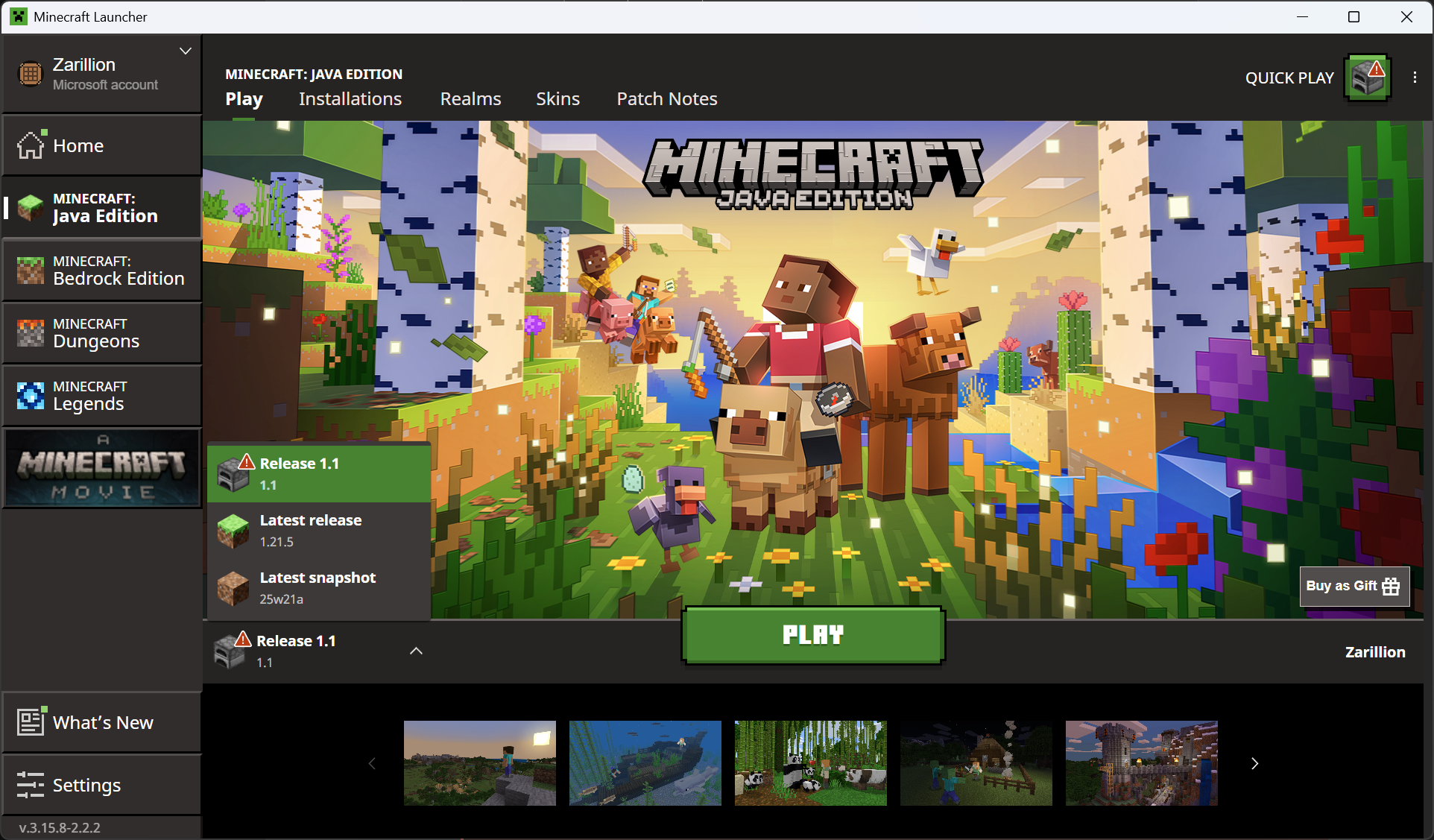Select Minecraft Legends in sidebar
The width and height of the screenshot is (1434, 840).
(102, 396)
